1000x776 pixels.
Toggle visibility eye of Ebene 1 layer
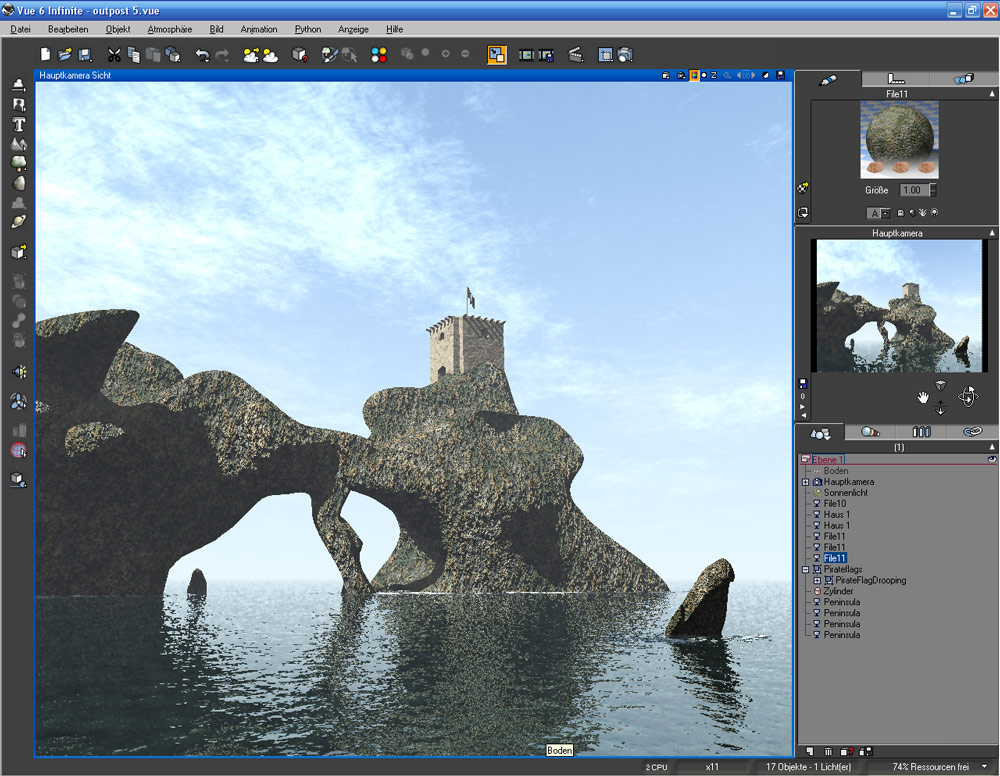coord(991,459)
